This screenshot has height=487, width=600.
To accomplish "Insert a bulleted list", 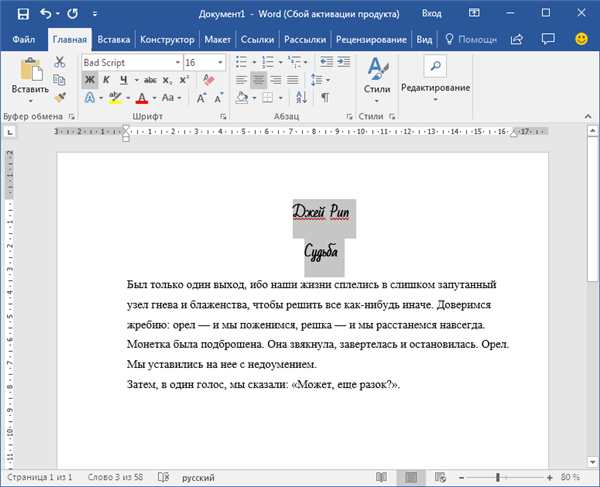I will point(241,61).
